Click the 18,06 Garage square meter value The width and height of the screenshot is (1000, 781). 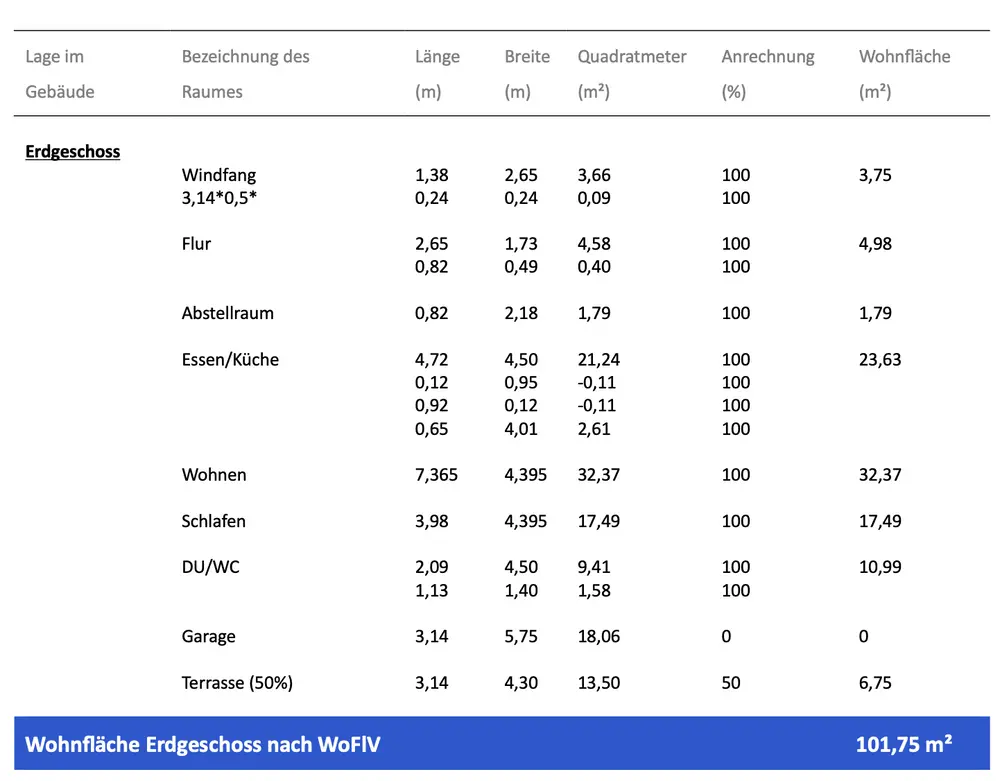(598, 636)
